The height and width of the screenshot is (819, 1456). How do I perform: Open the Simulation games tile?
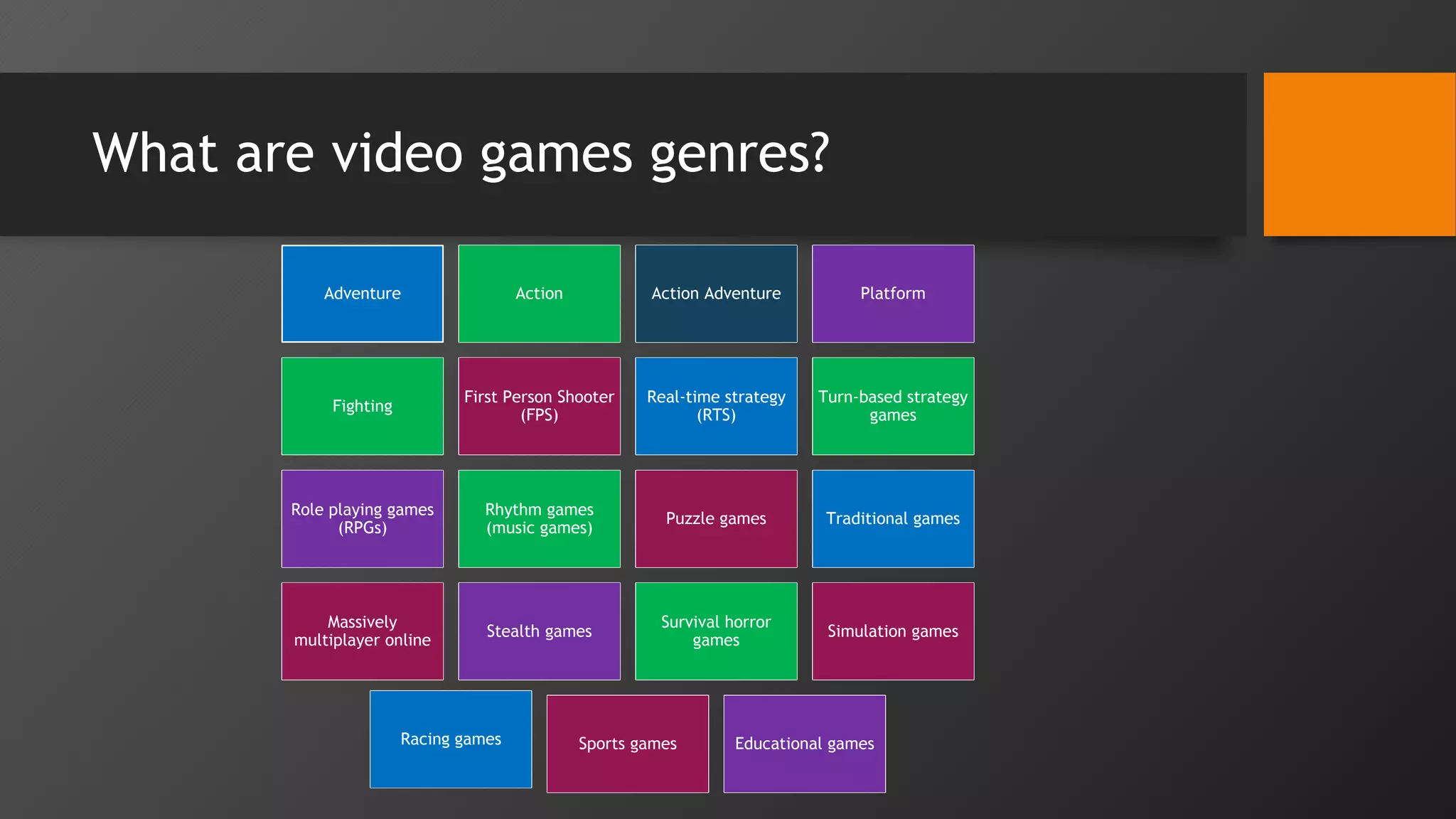pos(893,631)
